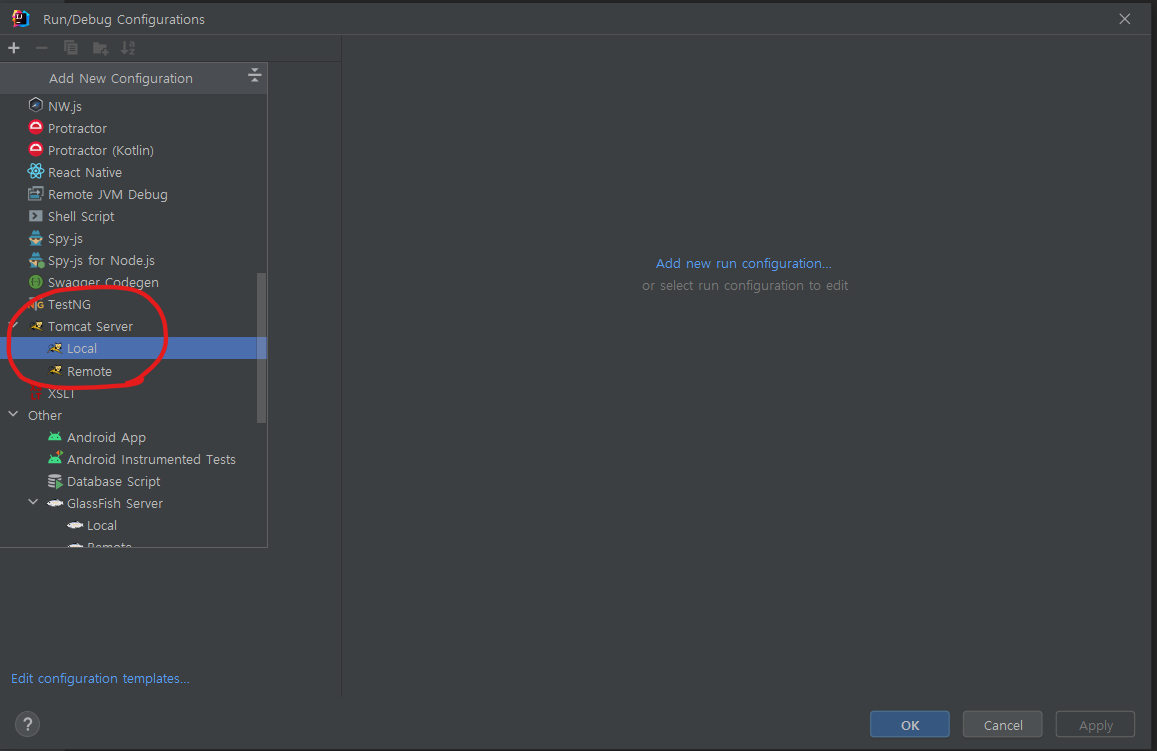1157x751 pixels.
Task: Collapse the GlassFish Server node
Action: click(33, 502)
